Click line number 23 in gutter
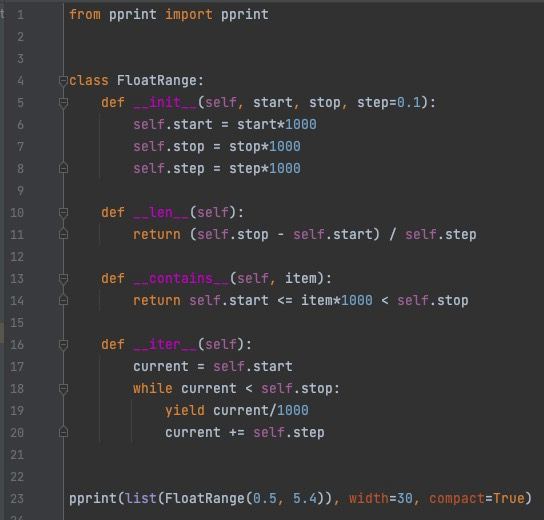 pos(17,499)
